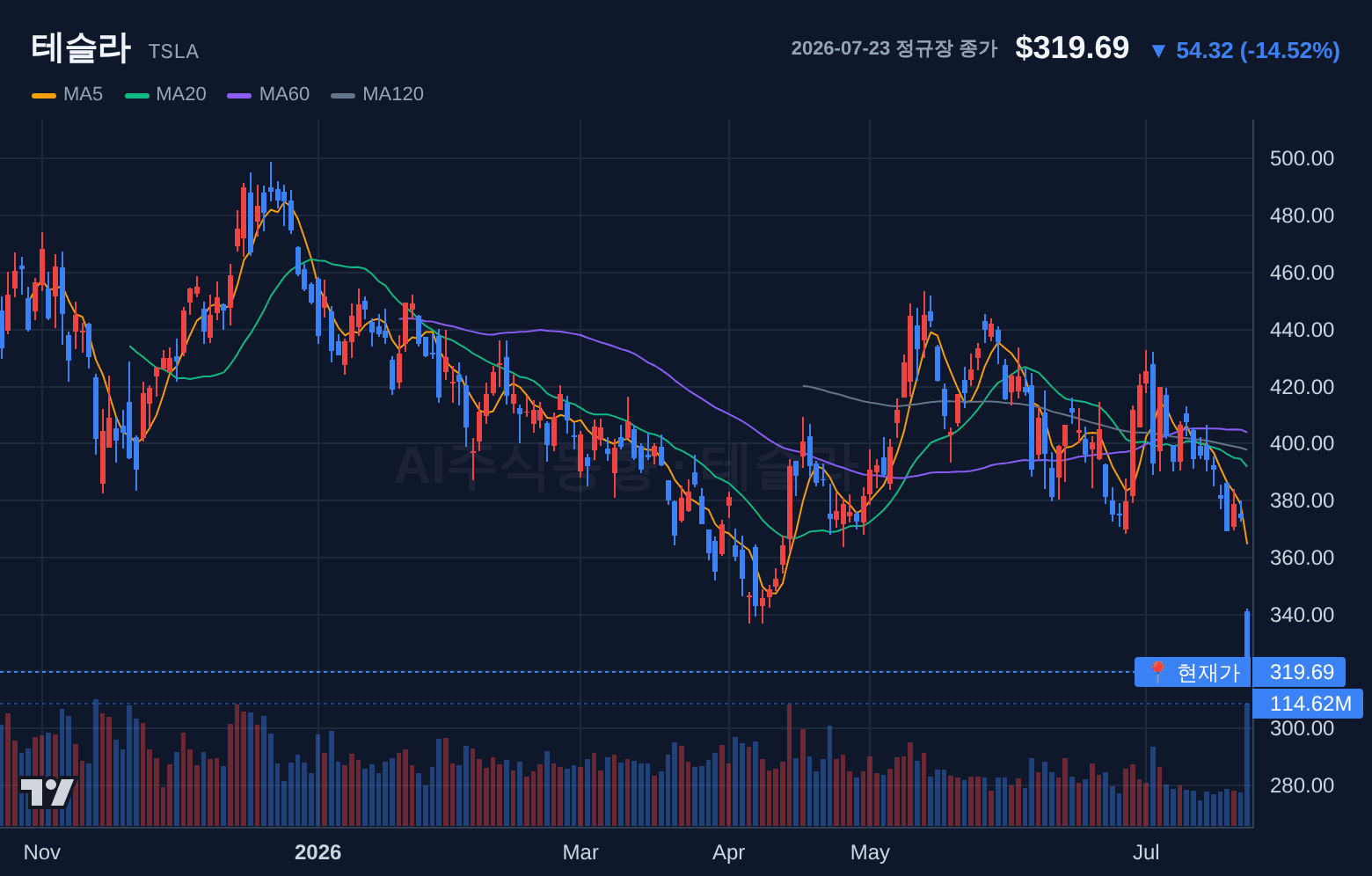Click the 2026-07-23 정규장 종가 label
The width and height of the screenshot is (1372, 876).
coord(894,48)
